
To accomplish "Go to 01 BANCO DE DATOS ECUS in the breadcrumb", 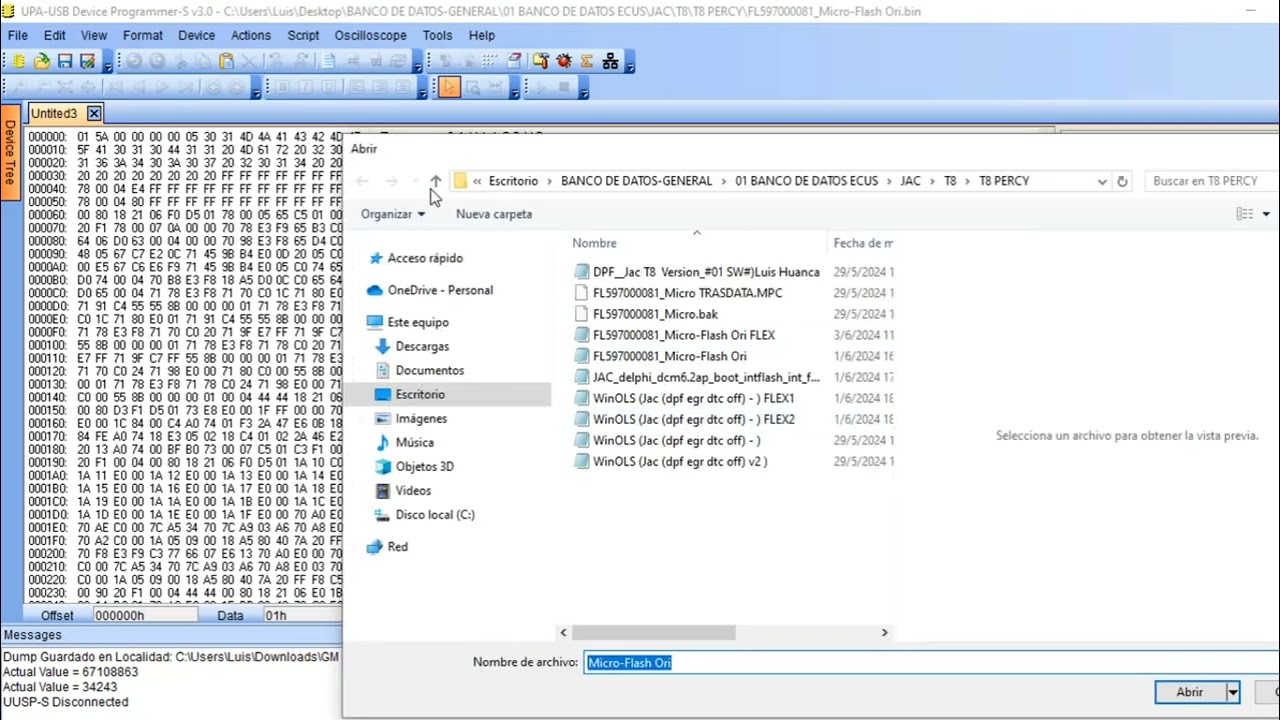I will click(806, 181).
